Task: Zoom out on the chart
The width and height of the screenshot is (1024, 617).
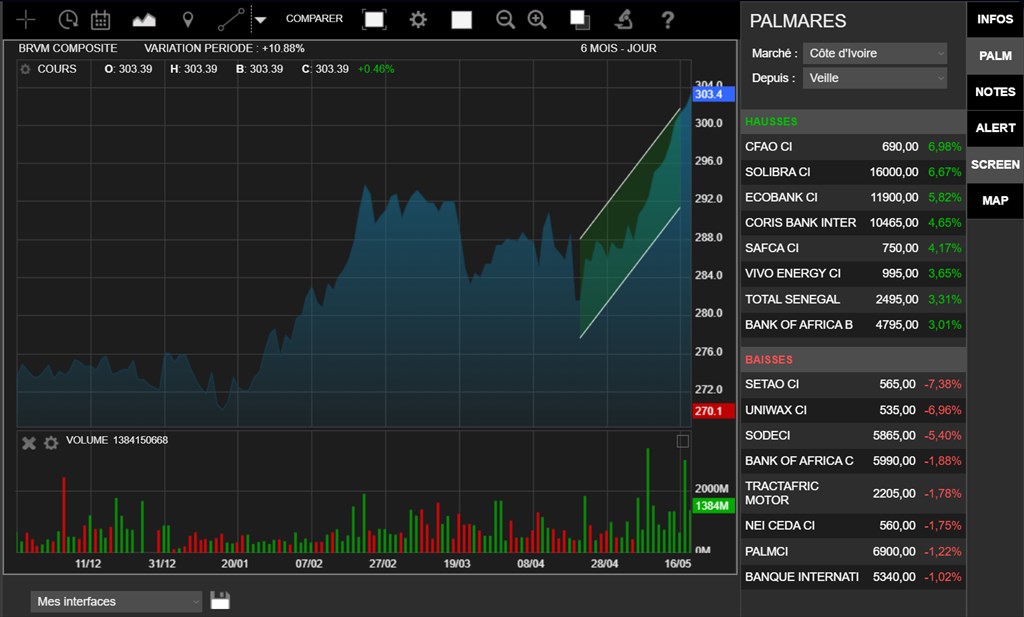Action: [505, 20]
